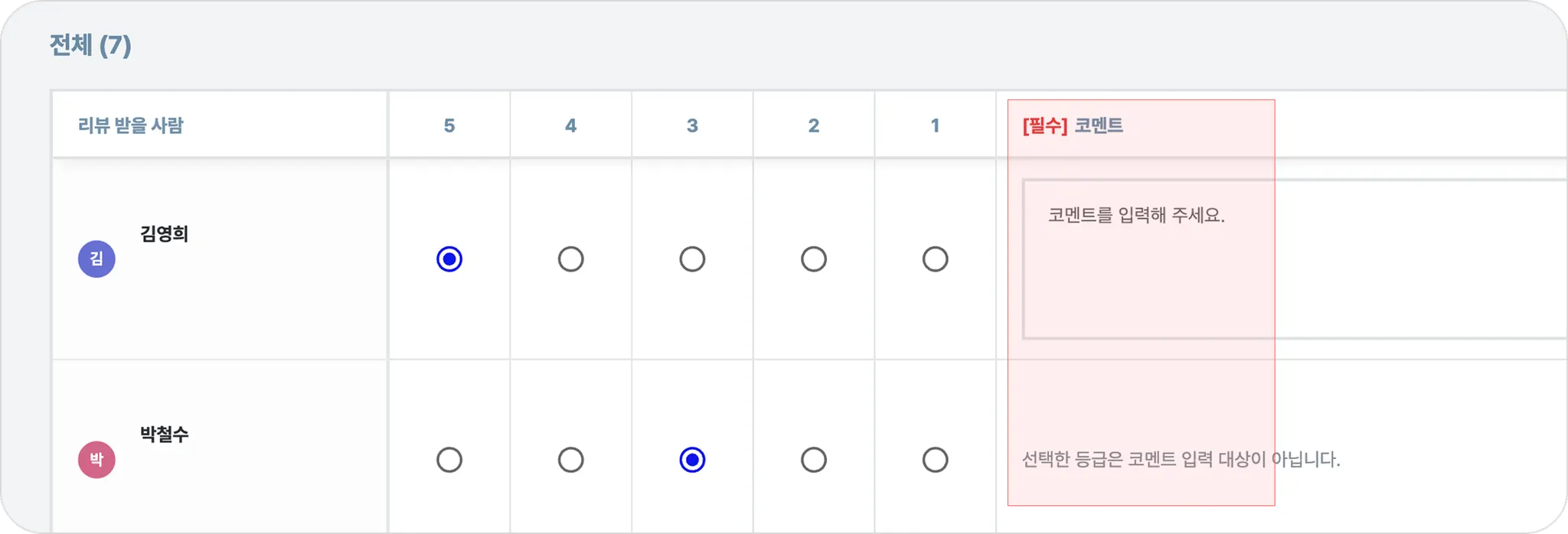Click the 김영희 avatar icon
This screenshot has height=534, width=1568.
[96, 259]
